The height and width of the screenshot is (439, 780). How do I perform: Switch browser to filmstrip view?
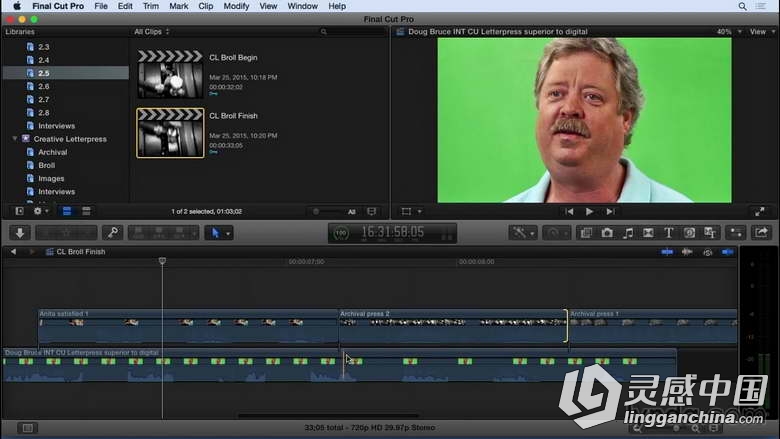[x=67, y=211]
